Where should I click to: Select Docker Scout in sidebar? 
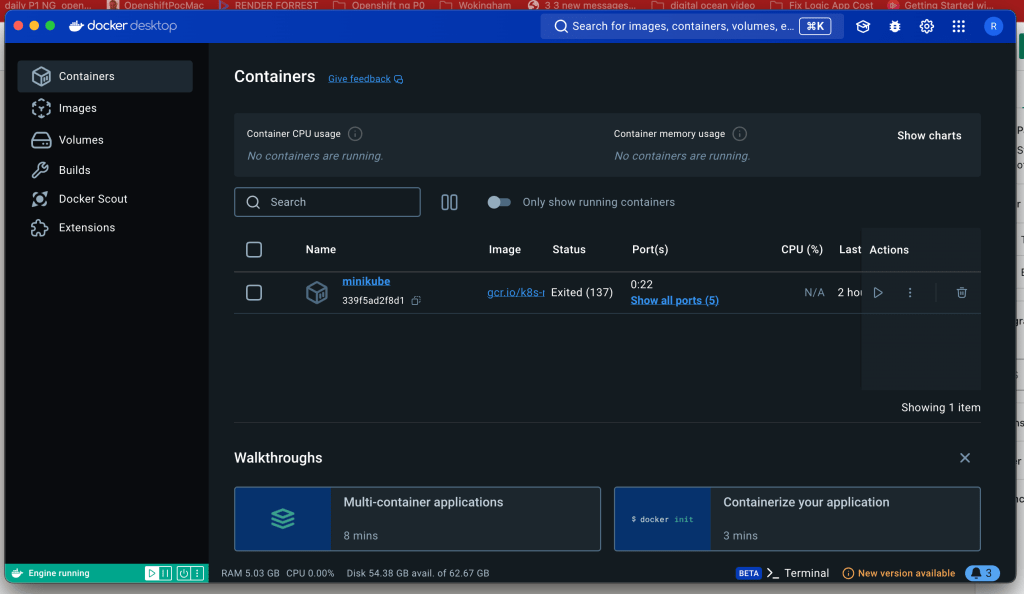click(x=105, y=199)
